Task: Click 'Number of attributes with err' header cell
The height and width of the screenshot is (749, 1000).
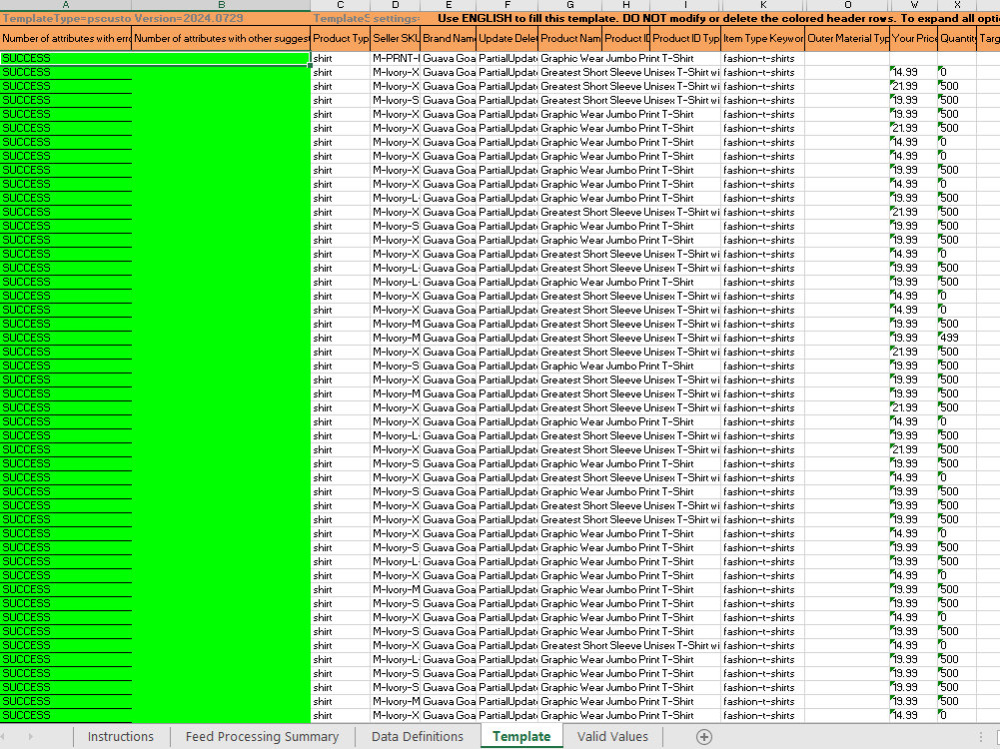Action: point(66,38)
